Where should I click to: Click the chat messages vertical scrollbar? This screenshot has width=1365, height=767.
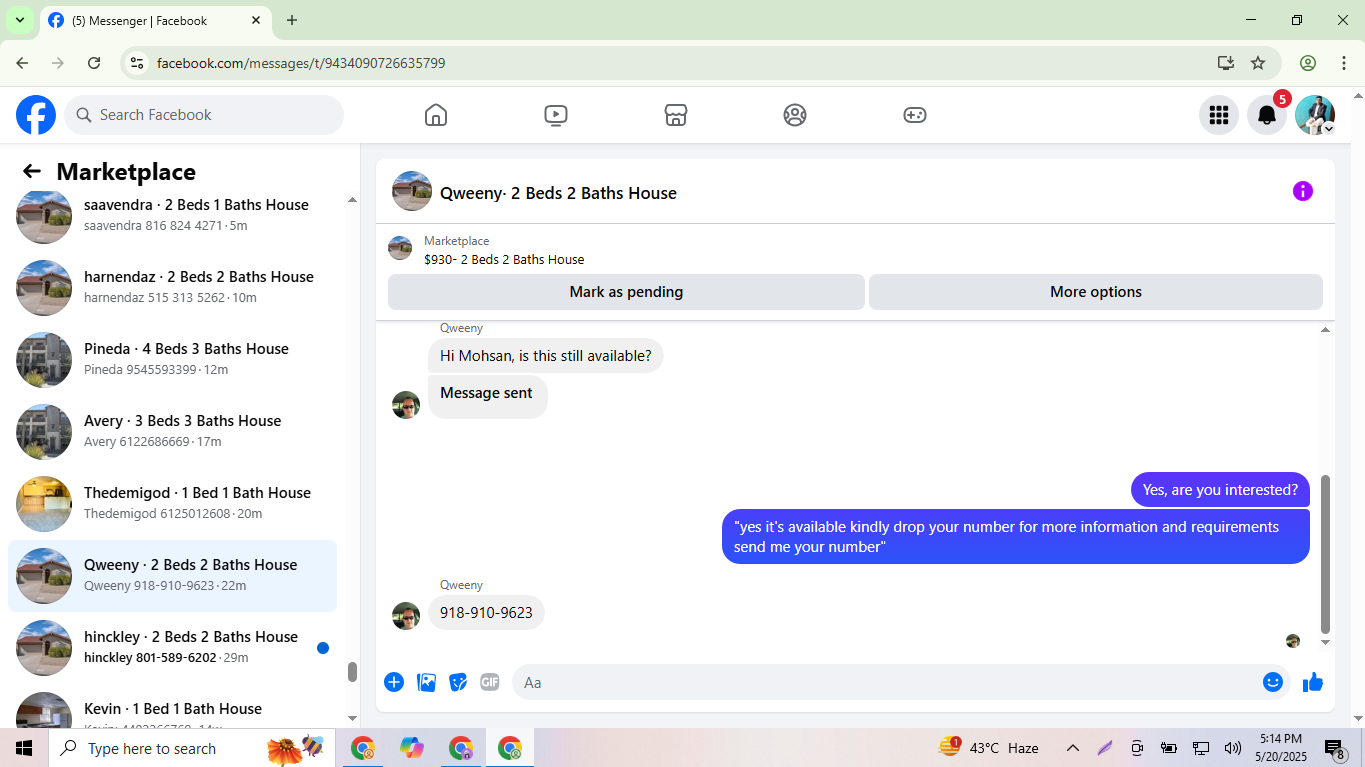tap(1326, 555)
